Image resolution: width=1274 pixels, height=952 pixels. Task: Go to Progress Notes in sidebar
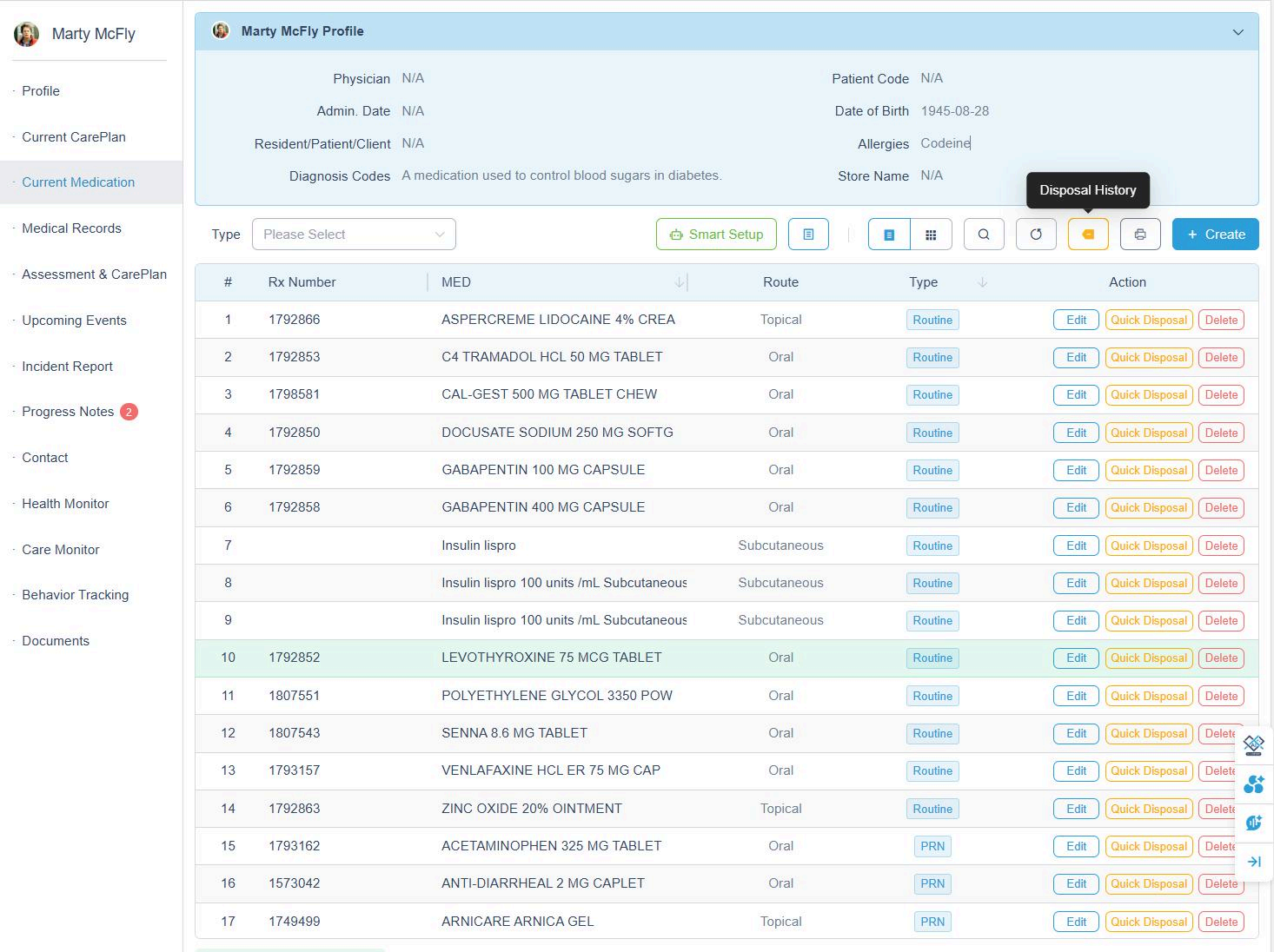tap(68, 412)
